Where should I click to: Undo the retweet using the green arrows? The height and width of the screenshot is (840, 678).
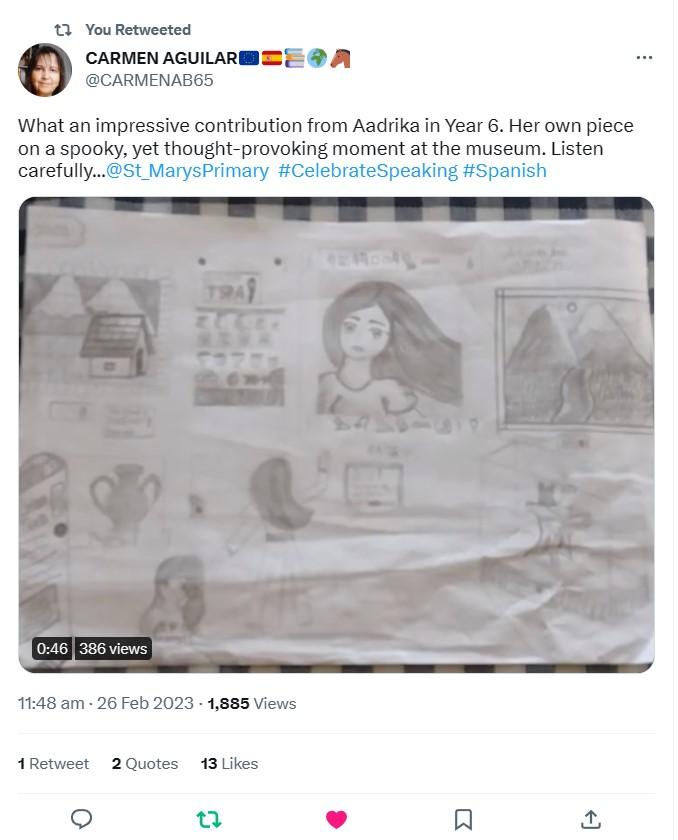209,820
